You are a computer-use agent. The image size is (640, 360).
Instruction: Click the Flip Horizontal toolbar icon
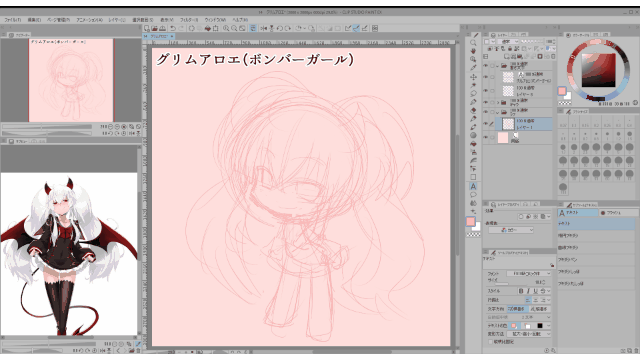[x=264, y=28]
